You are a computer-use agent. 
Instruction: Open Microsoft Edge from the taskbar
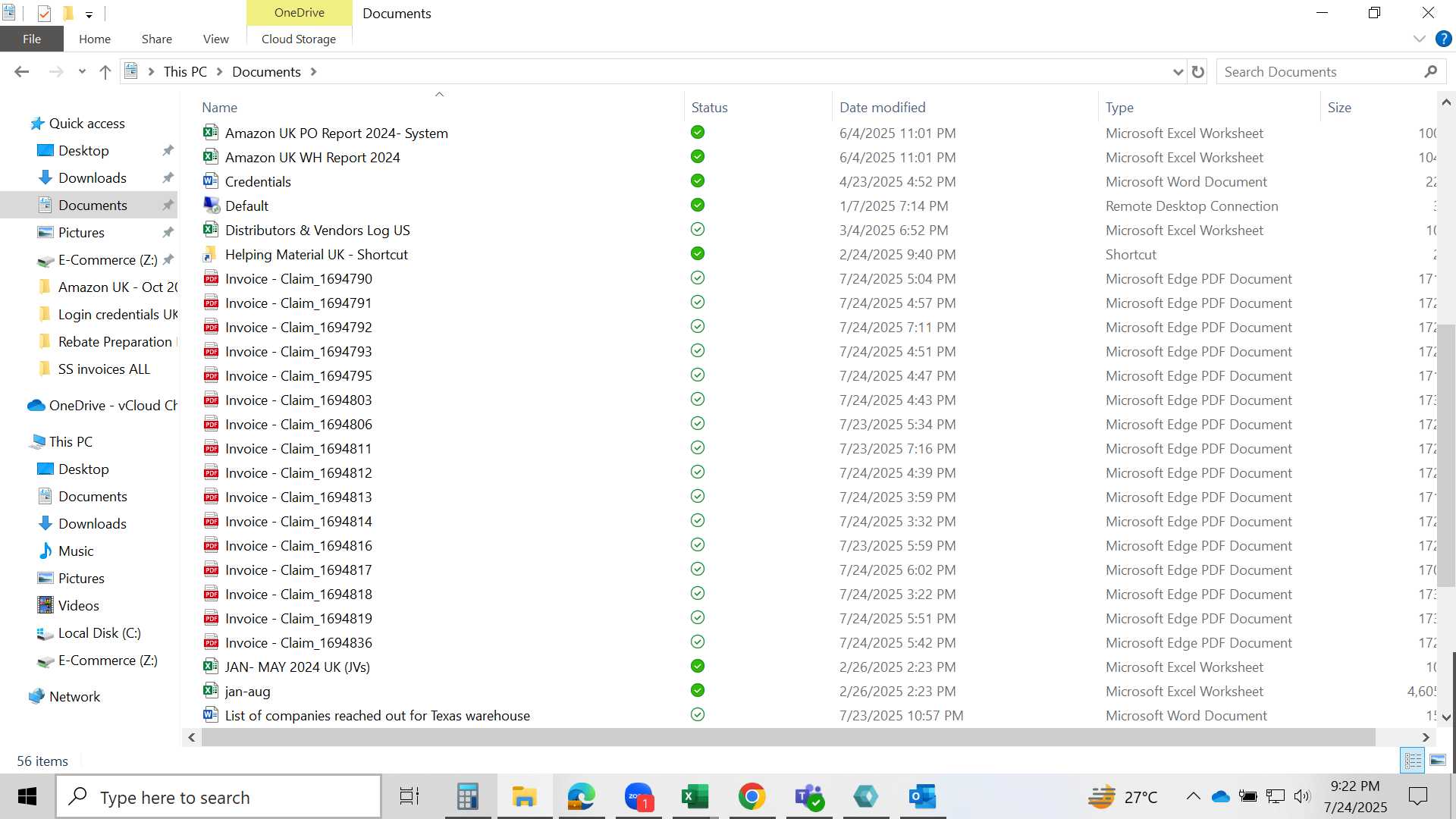coord(581,797)
